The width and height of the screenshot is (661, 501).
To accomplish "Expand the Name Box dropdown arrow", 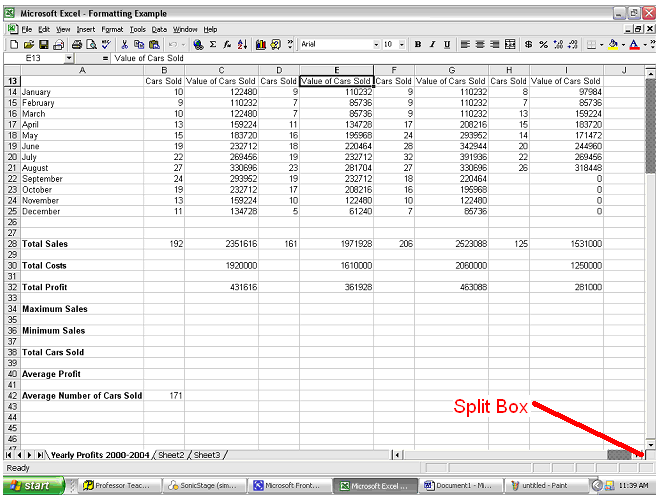I will [68, 59].
